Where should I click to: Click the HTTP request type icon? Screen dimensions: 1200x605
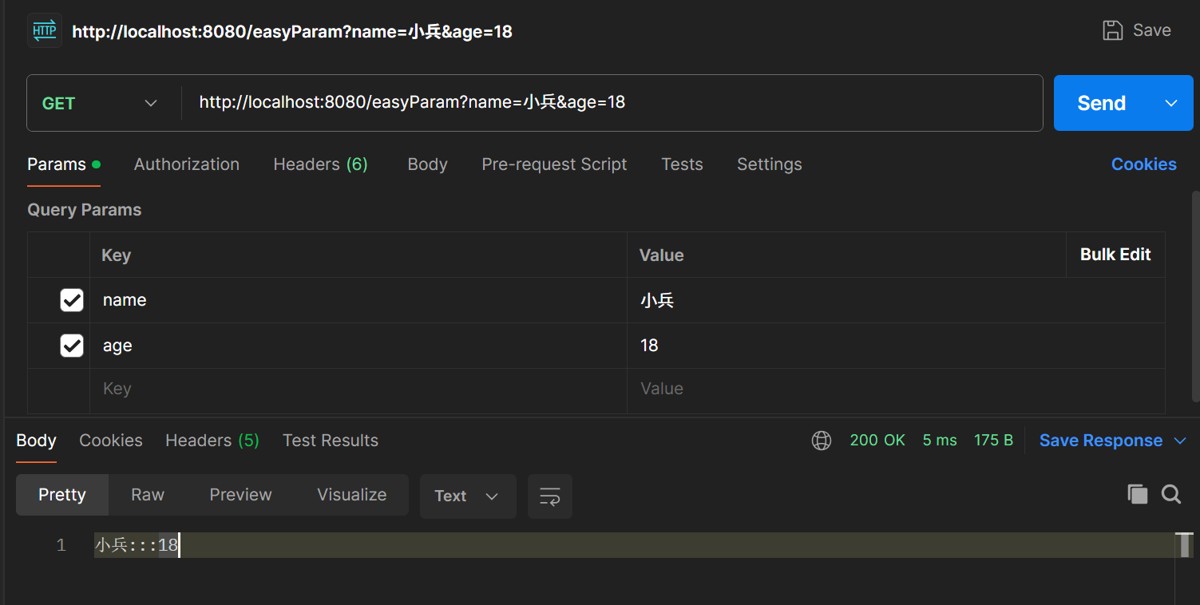click(x=44, y=30)
